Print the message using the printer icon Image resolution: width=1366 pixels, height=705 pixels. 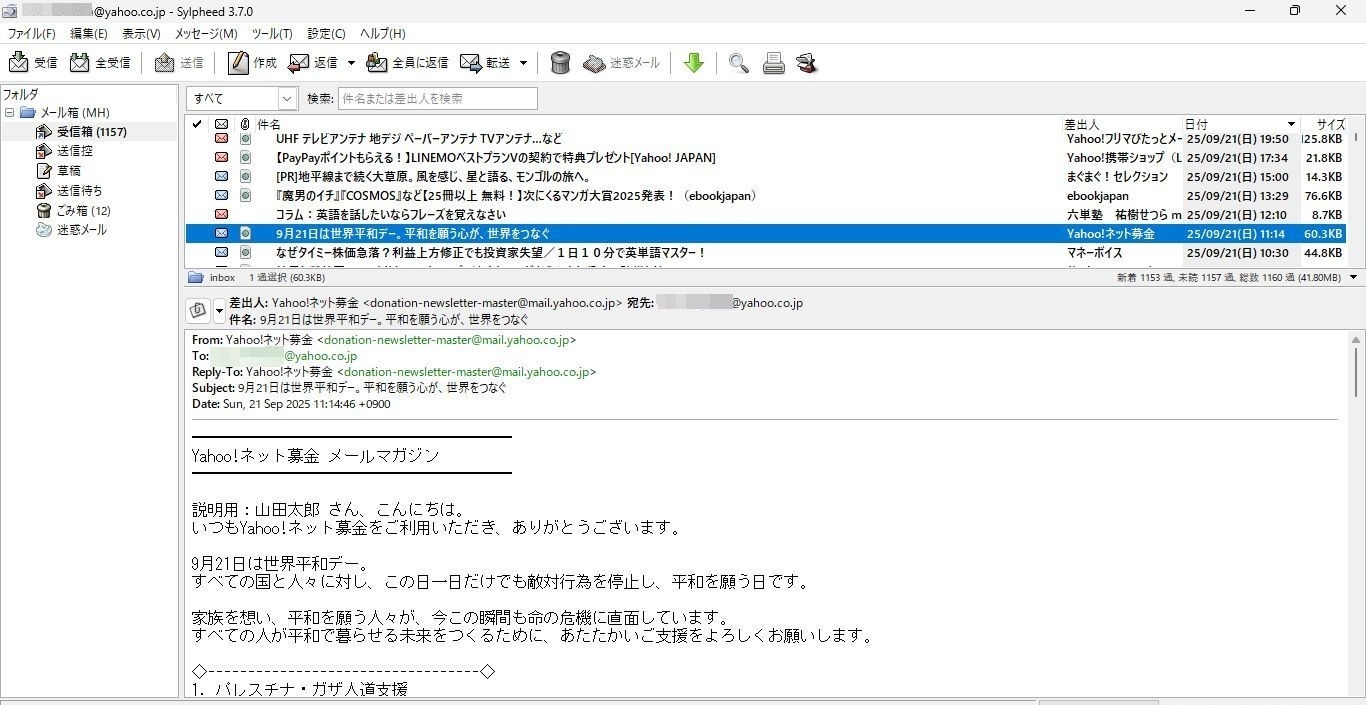pos(773,63)
